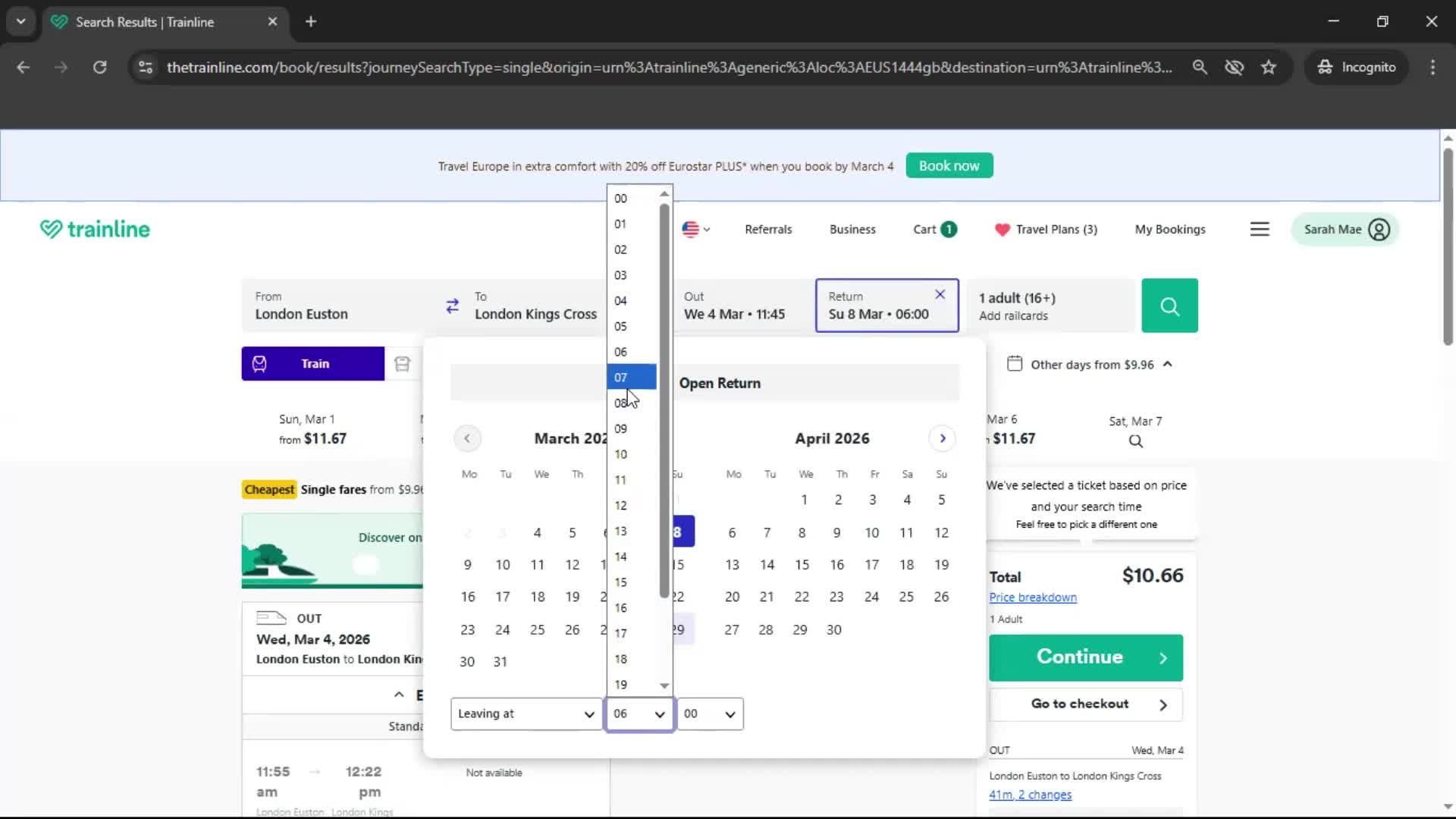Swap From and To stations with arrows icon

tap(452, 306)
